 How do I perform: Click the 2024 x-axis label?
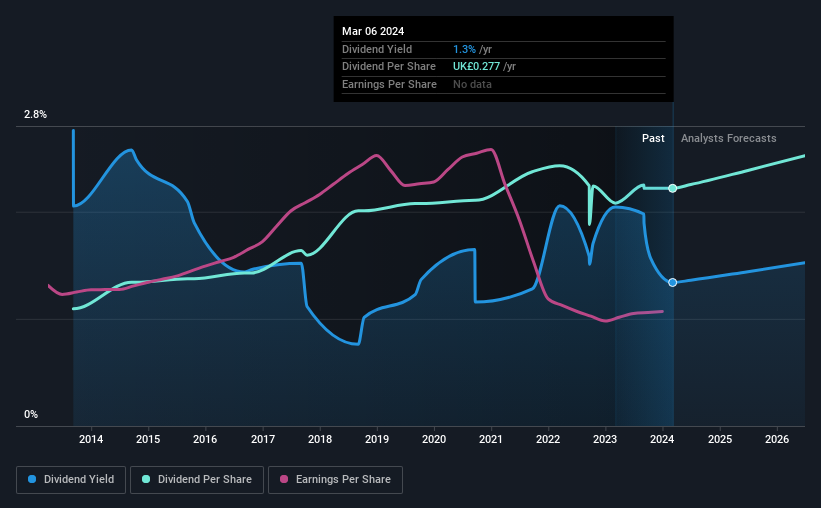[662, 439]
